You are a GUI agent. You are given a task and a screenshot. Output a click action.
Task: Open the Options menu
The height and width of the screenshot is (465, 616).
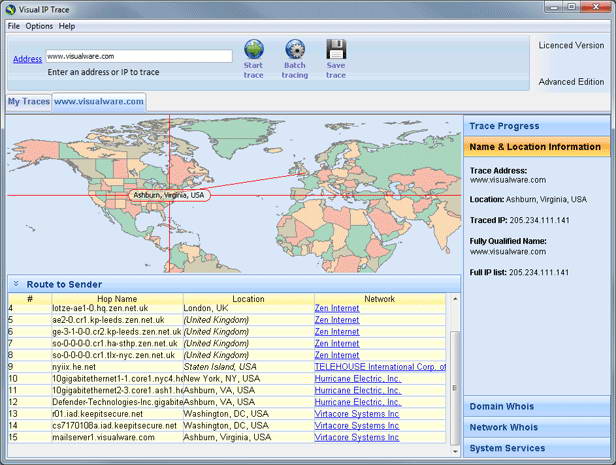pos(39,26)
